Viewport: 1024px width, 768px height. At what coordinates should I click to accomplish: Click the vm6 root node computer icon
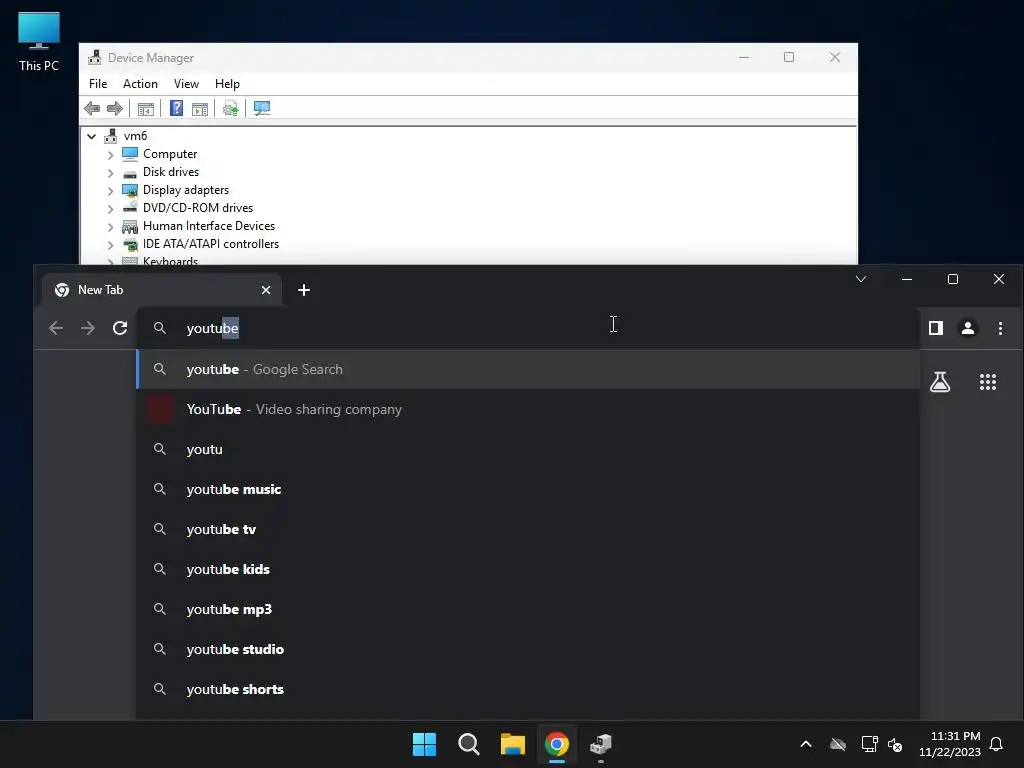click(110, 136)
